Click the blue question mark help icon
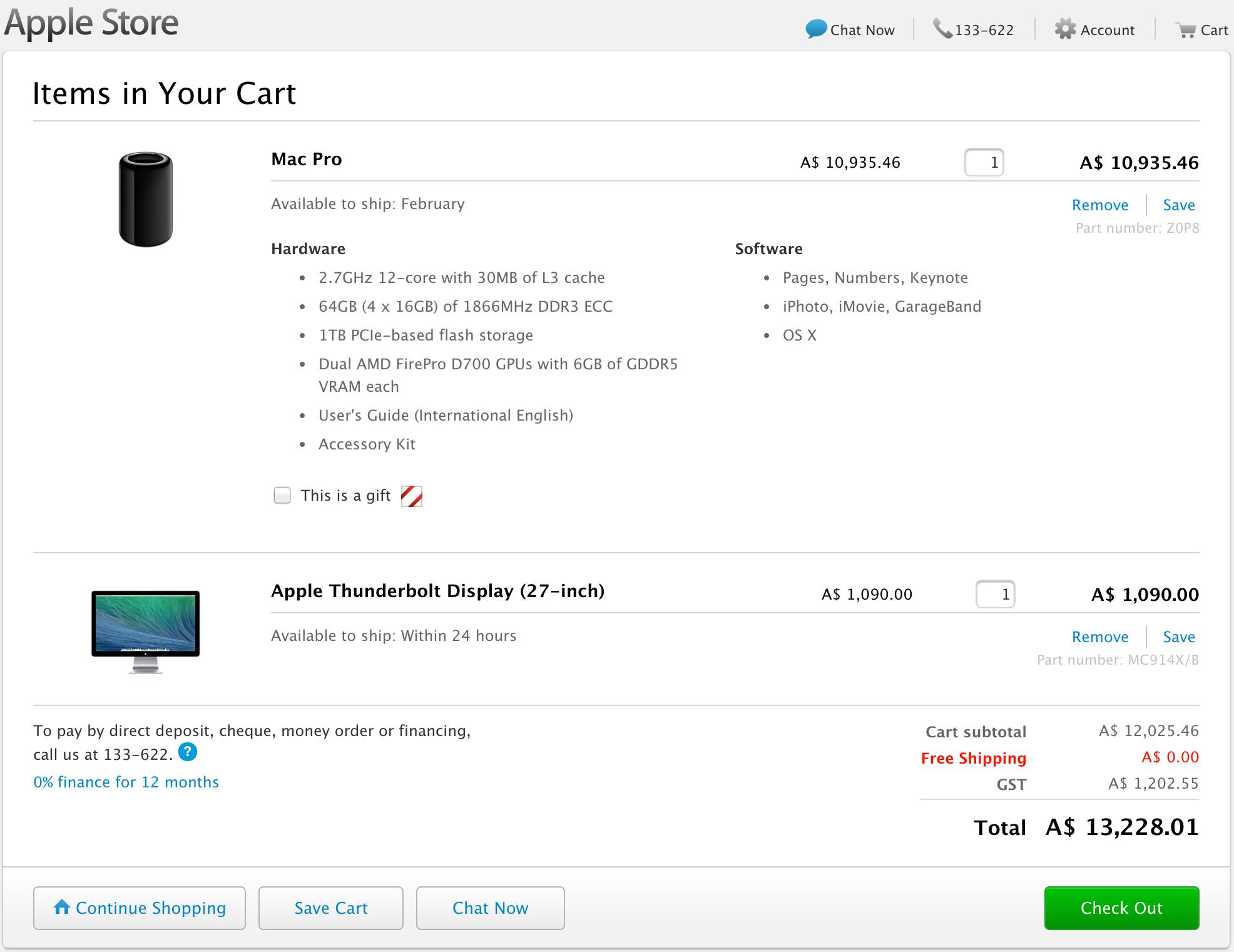The width and height of the screenshot is (1234, 952). (x=188, y=752)
